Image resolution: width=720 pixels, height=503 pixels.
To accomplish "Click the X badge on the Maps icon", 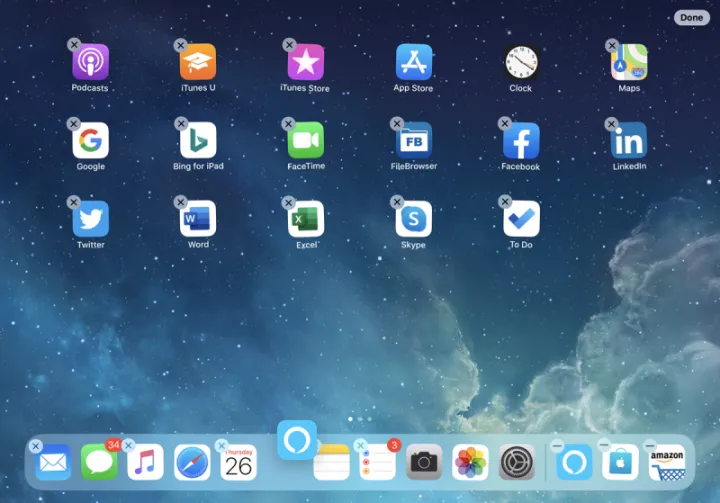I will point(611,46).
